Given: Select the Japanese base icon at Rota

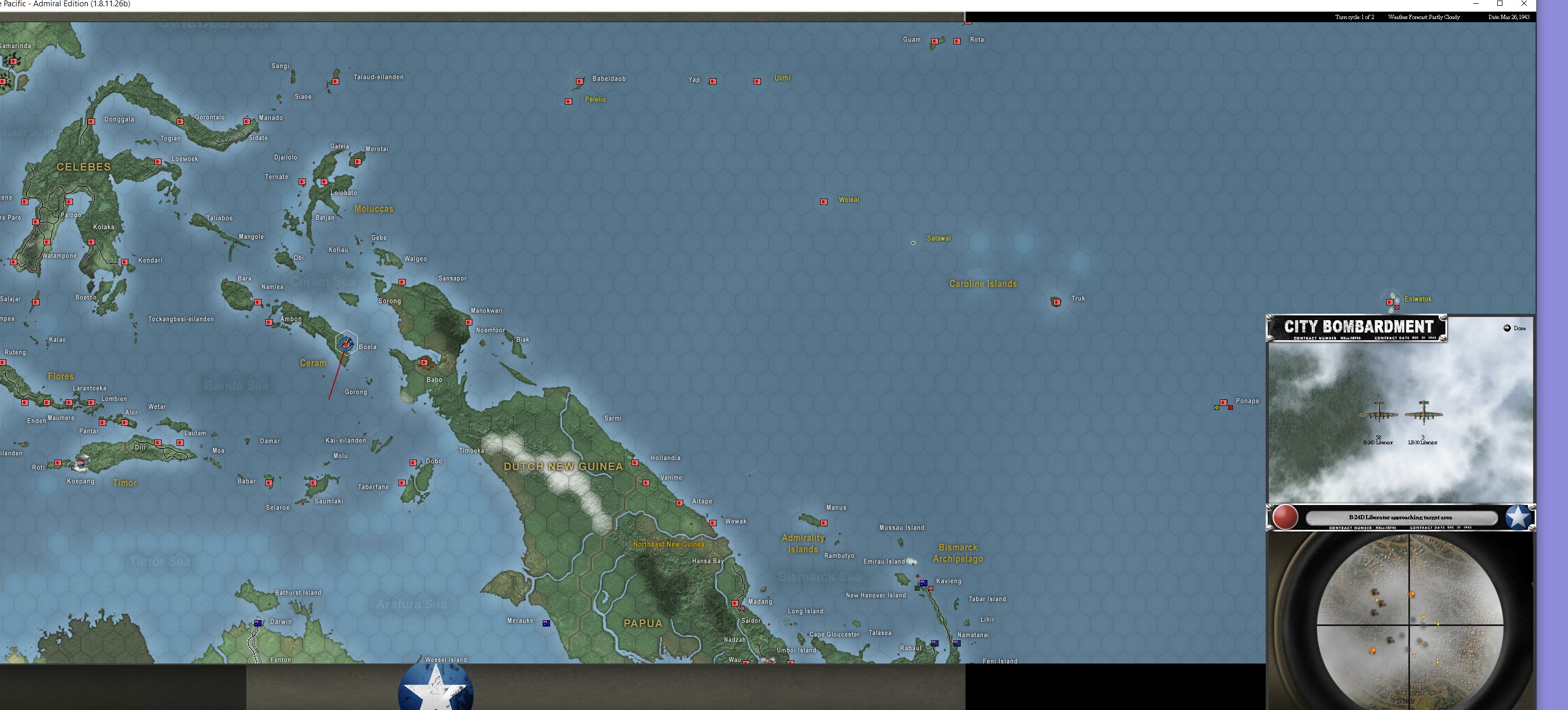Looking at the screenshot, I should (x=957, y=41).
